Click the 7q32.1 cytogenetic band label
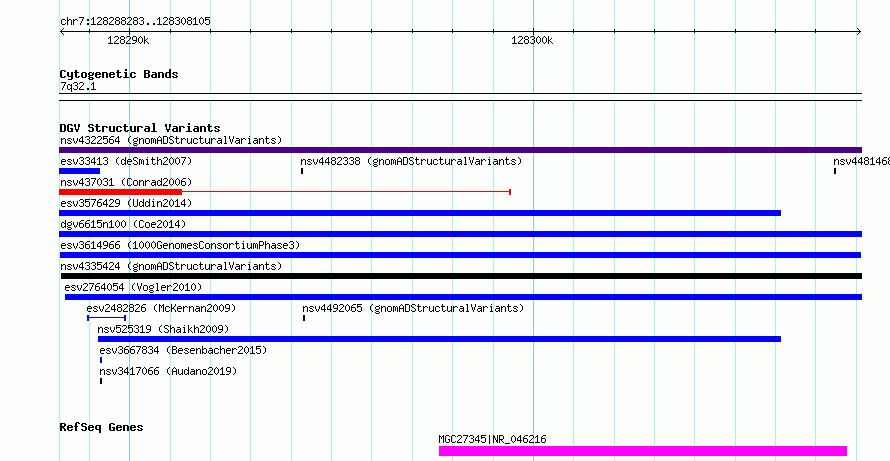Image resolution: width=890 pixels, height=461 pixels. pos(77,86)
